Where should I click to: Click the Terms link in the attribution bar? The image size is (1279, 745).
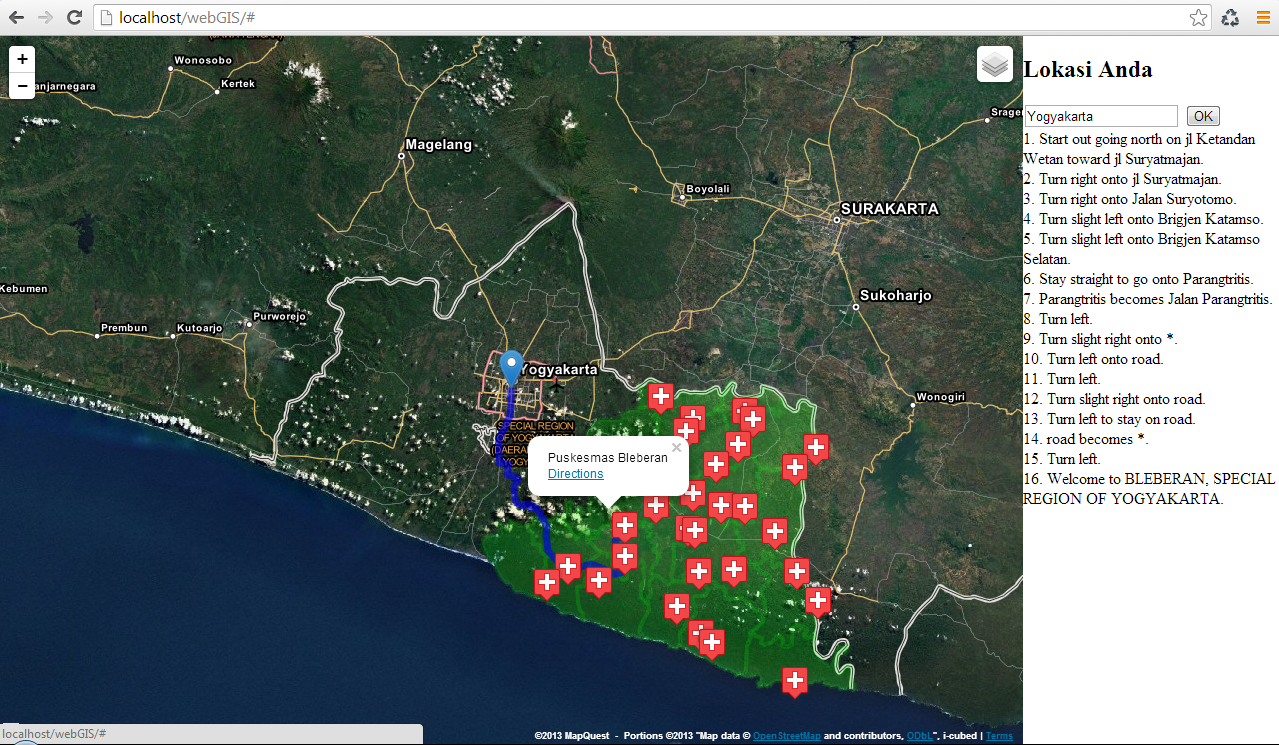pyautogui.click(x=999, y=735)
